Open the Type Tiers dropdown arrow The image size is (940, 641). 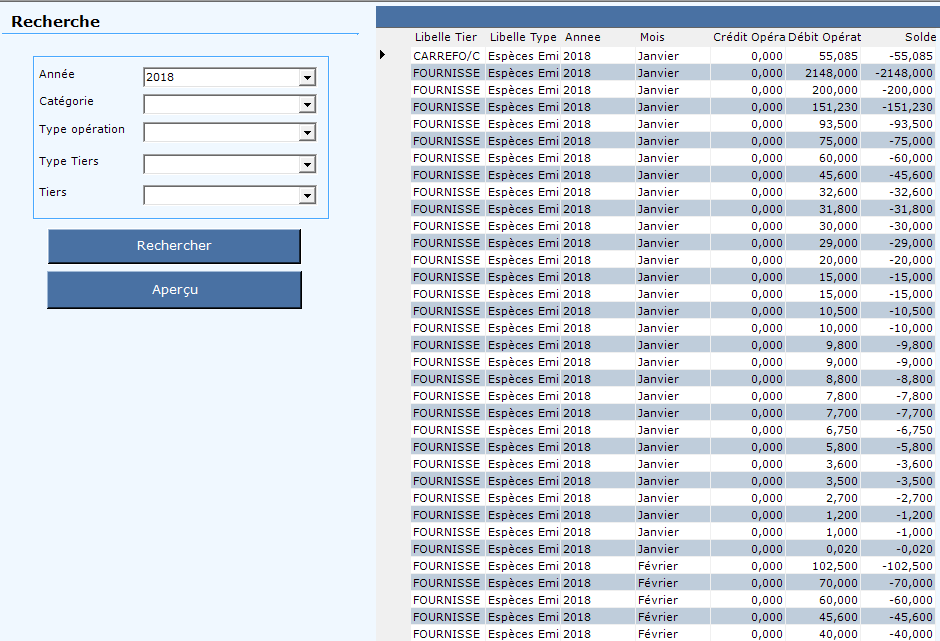pyautogui.click(x=307, y=164)
